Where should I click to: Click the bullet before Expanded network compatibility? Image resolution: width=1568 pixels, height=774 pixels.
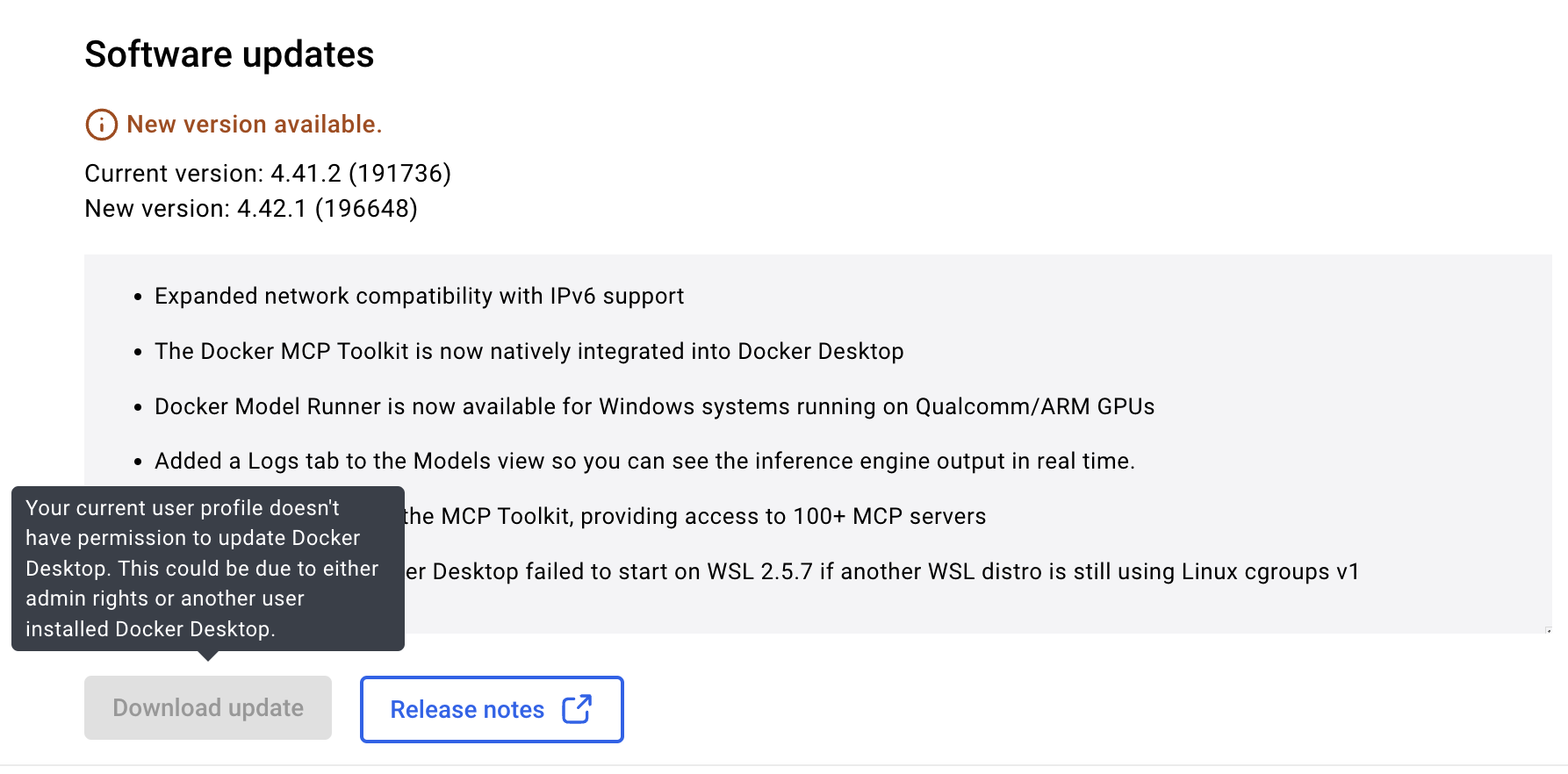pos(138,297)
